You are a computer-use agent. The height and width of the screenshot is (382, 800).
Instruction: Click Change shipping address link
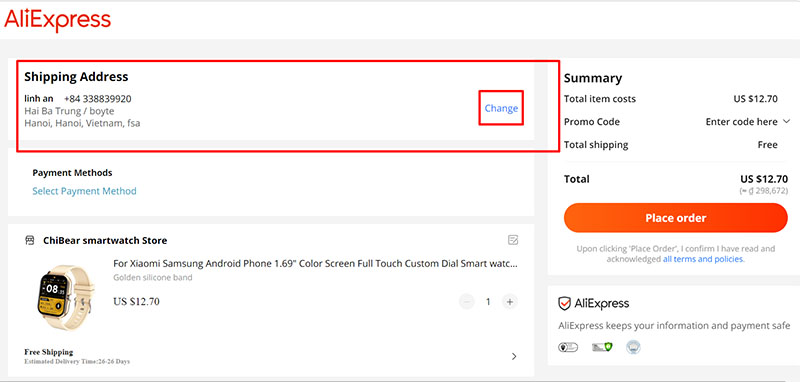pyautogui.click(x=501, y=108)
